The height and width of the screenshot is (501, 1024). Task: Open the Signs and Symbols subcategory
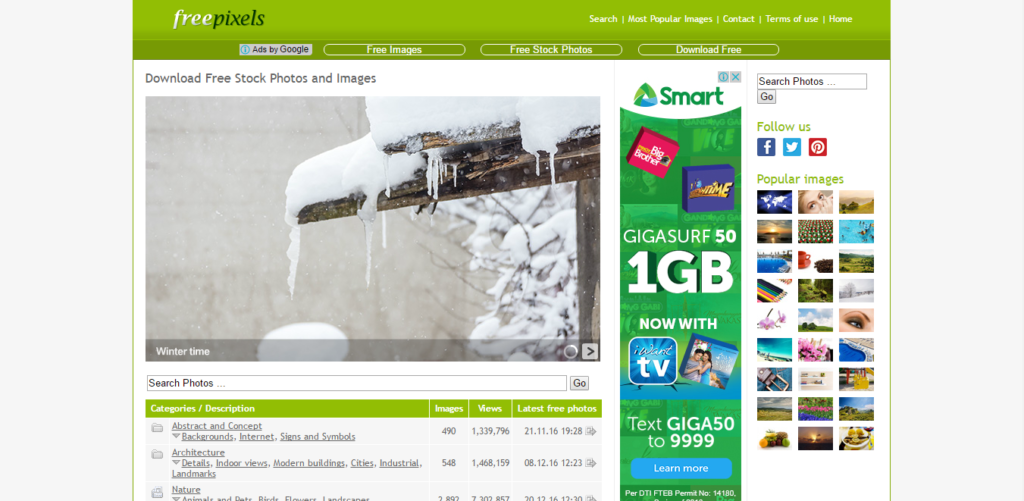(317, 436)
